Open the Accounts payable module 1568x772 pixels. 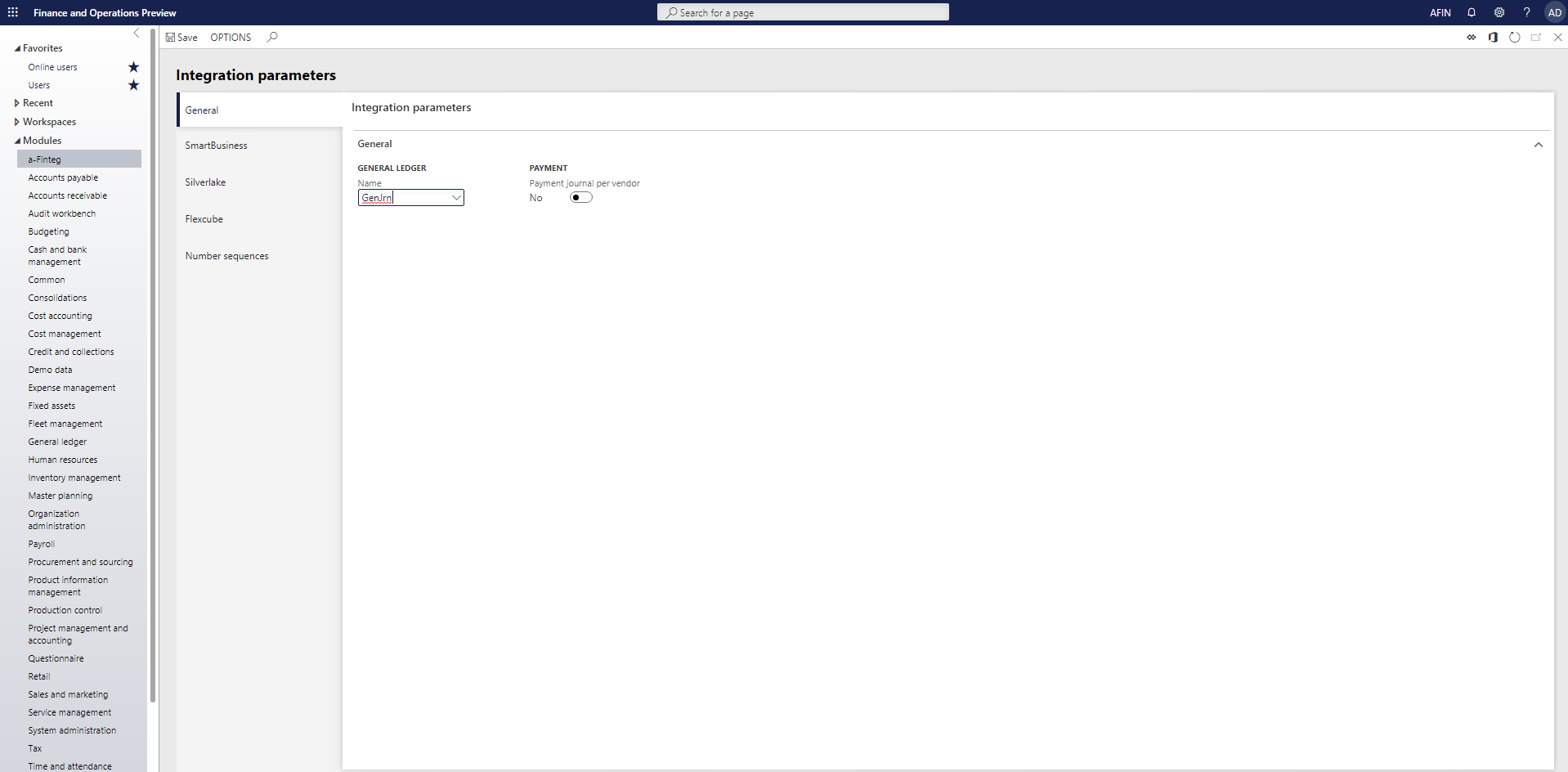[x=63, y=177]
